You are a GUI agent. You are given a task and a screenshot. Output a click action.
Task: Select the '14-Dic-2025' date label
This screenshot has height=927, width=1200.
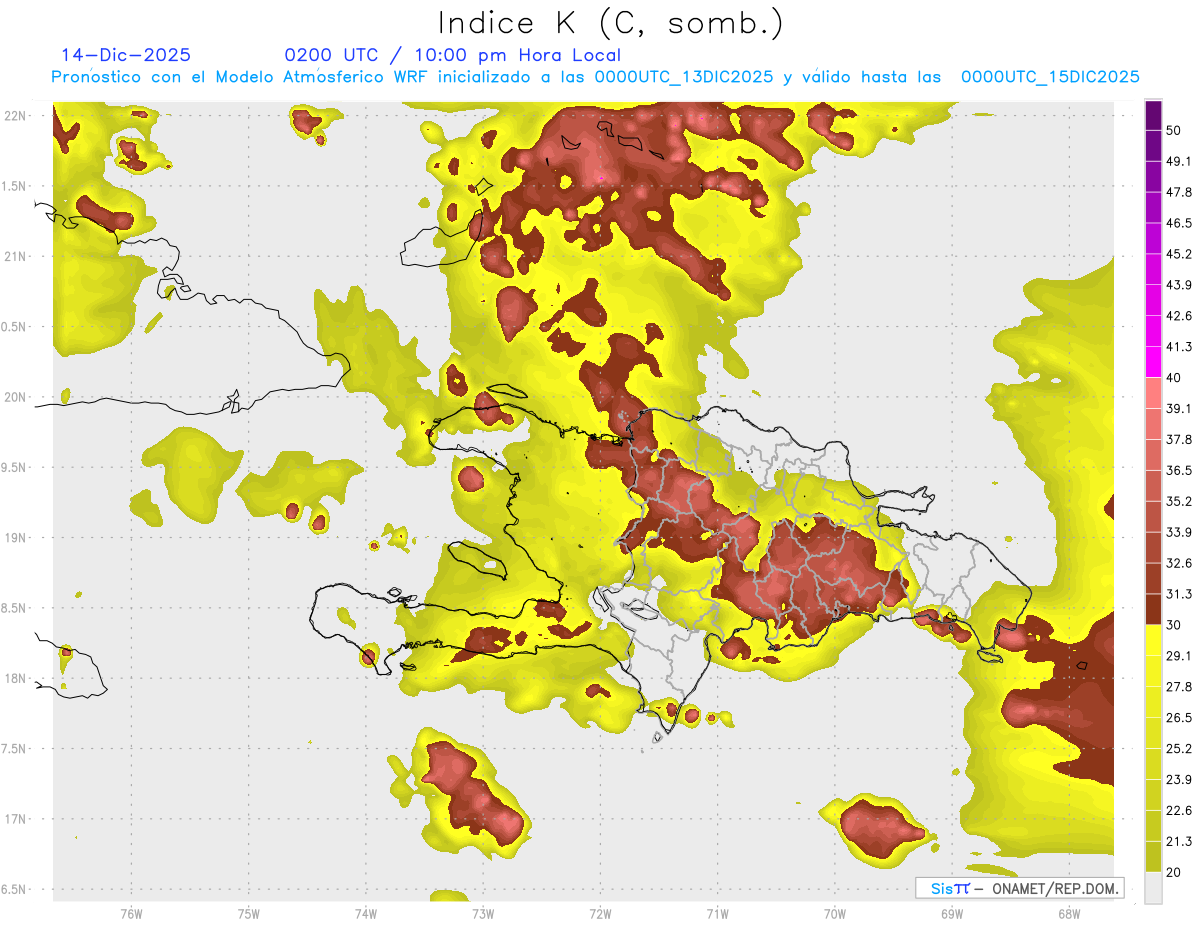point(126,55)
